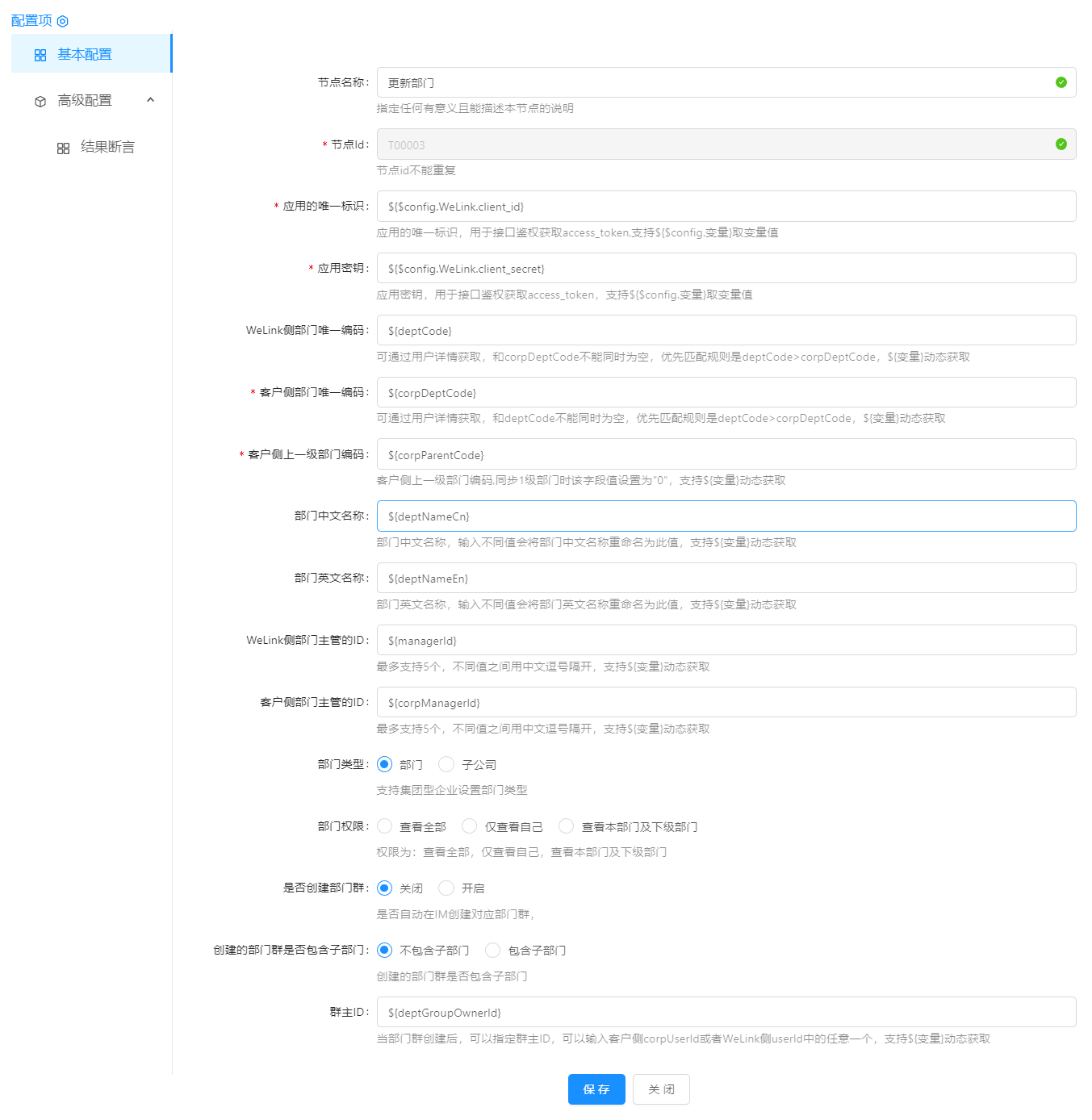Click the cube icon beside 高级配置
This screenshot has height=1120, width=1092.
tap(40, 102)
